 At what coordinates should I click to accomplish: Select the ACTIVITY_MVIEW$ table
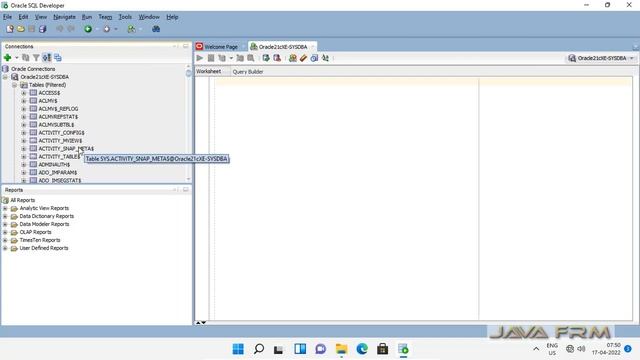pos(60,141)
